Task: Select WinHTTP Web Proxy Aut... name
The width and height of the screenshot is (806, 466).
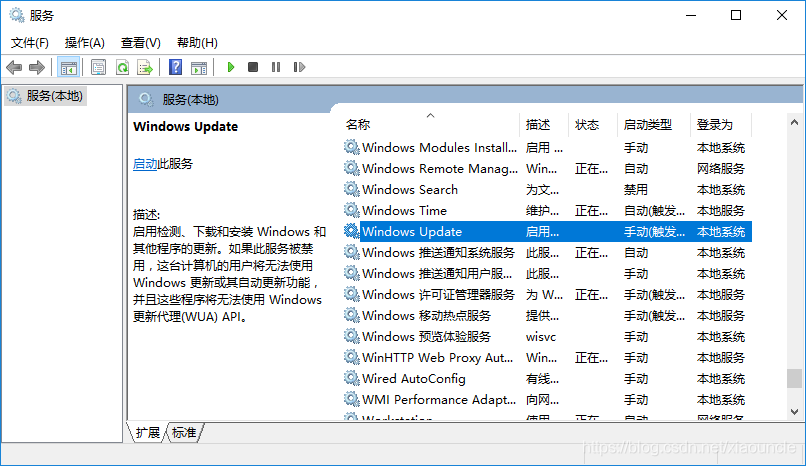Action: tap(437, 358)
